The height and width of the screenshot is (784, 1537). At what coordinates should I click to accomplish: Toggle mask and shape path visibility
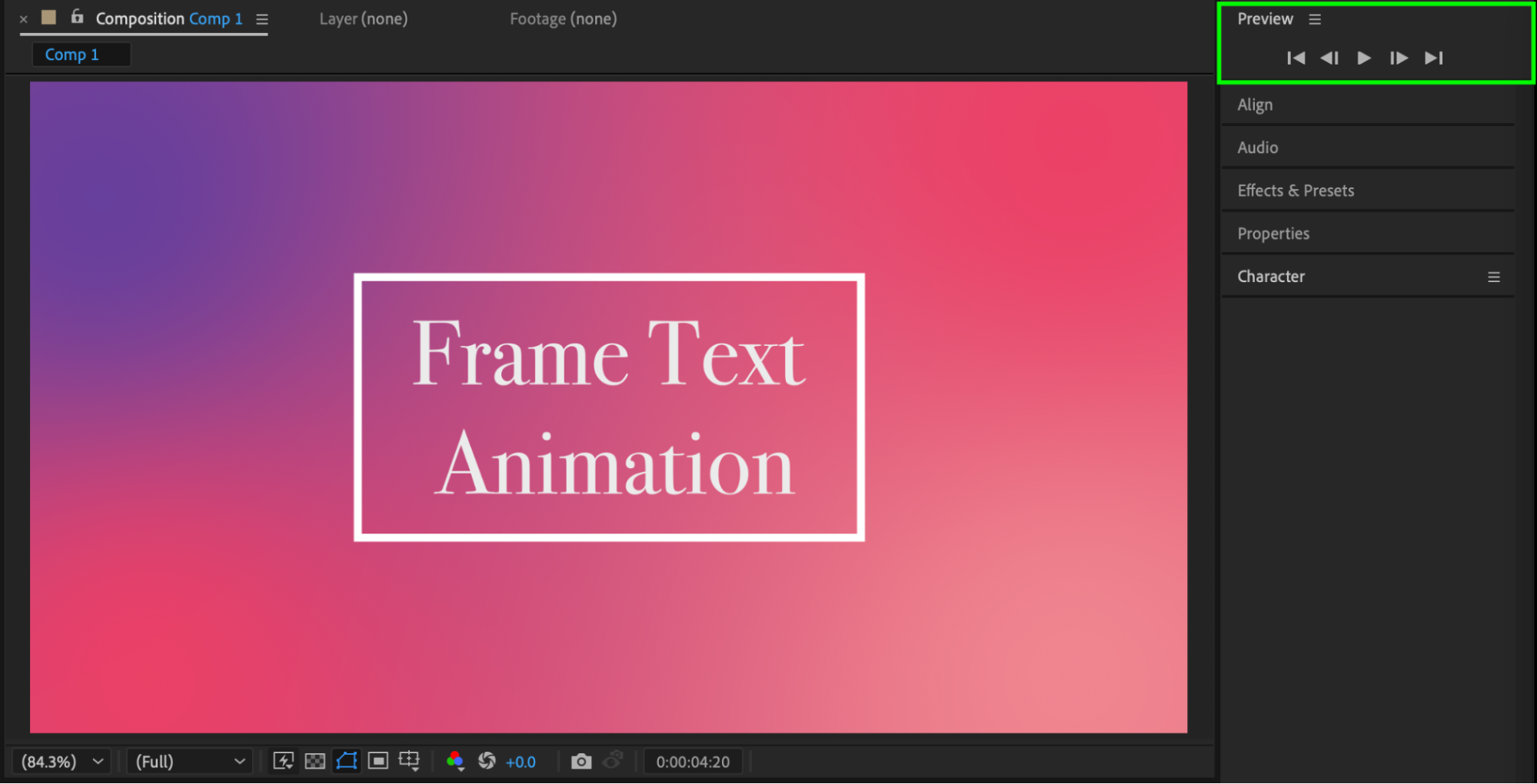pyautogui.click(x=347, y=761)
